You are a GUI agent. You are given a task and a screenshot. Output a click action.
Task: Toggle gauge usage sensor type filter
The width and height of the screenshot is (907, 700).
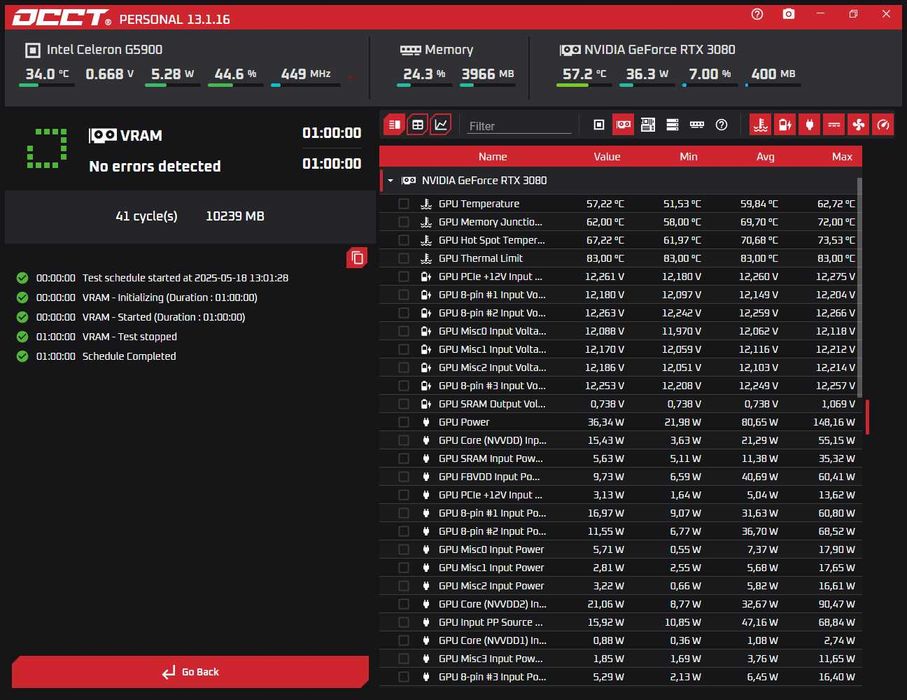[x=883, y=125]
